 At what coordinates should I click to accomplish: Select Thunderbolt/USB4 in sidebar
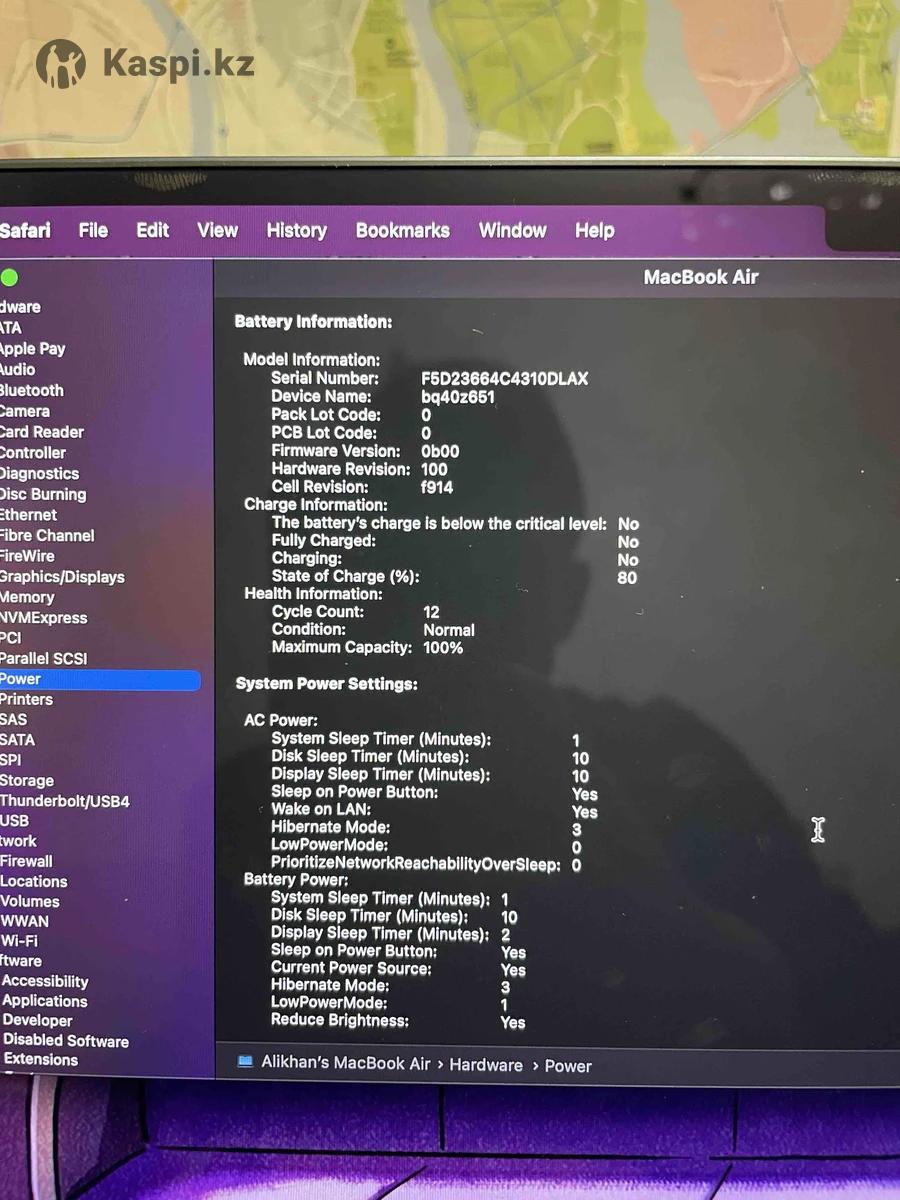coord(64,801)
